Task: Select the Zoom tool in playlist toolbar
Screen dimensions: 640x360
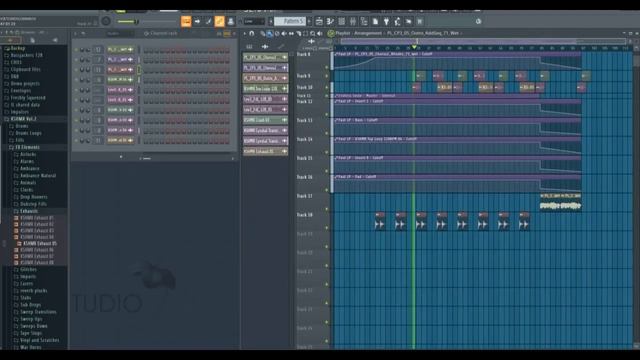Action: [313, 33]
